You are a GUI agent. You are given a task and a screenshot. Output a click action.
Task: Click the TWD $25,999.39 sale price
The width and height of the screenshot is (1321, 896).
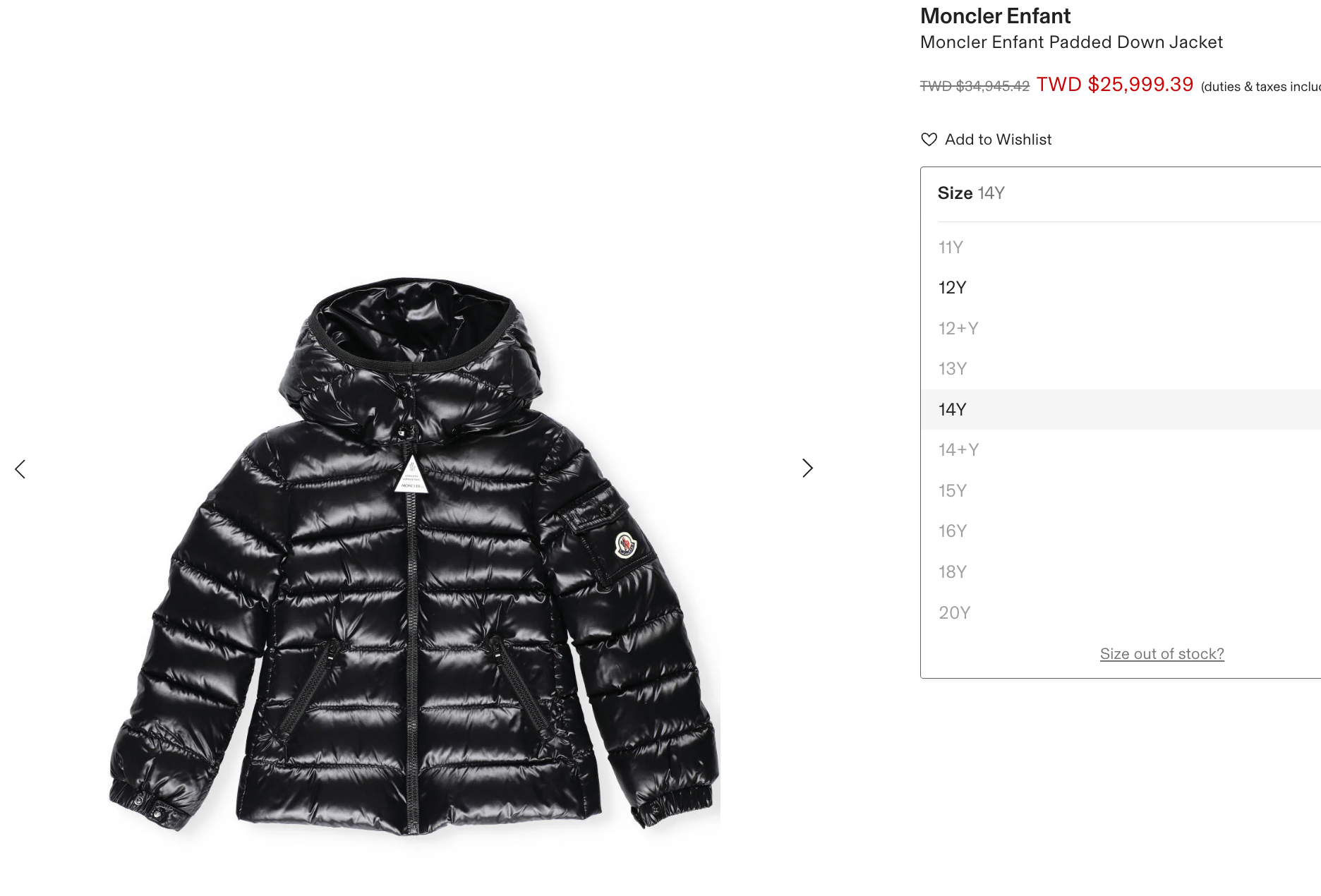(x=1114, y=85)
